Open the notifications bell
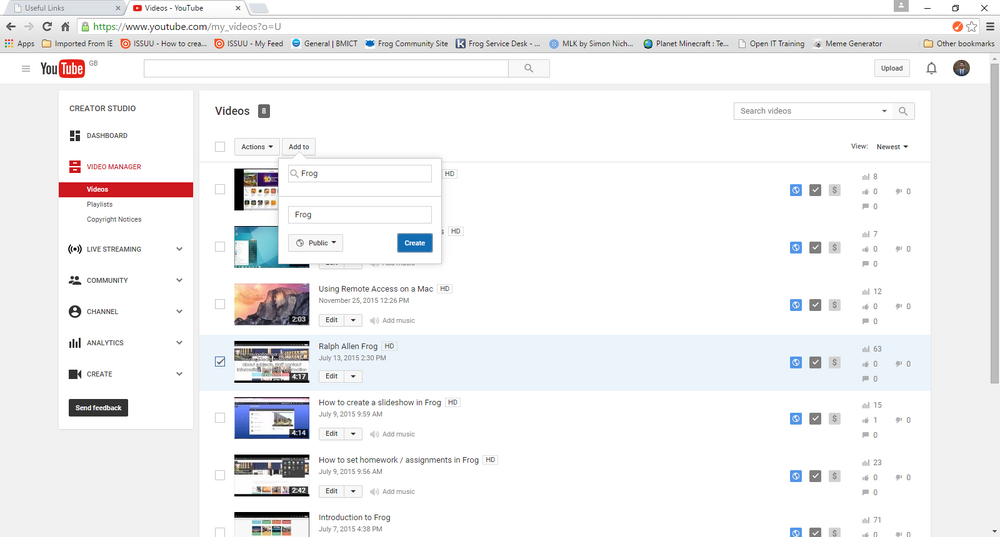This screenshot has height=537, width=1000. 931,68
